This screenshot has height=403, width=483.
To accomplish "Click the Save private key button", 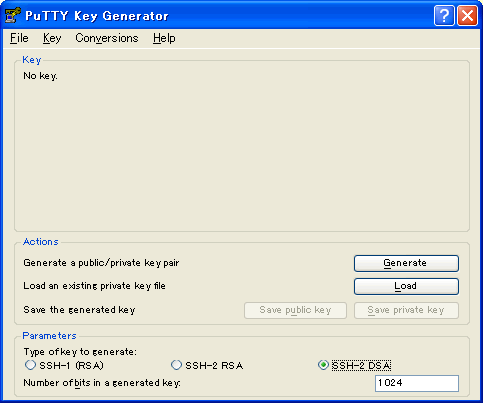I will coord(406,310).
